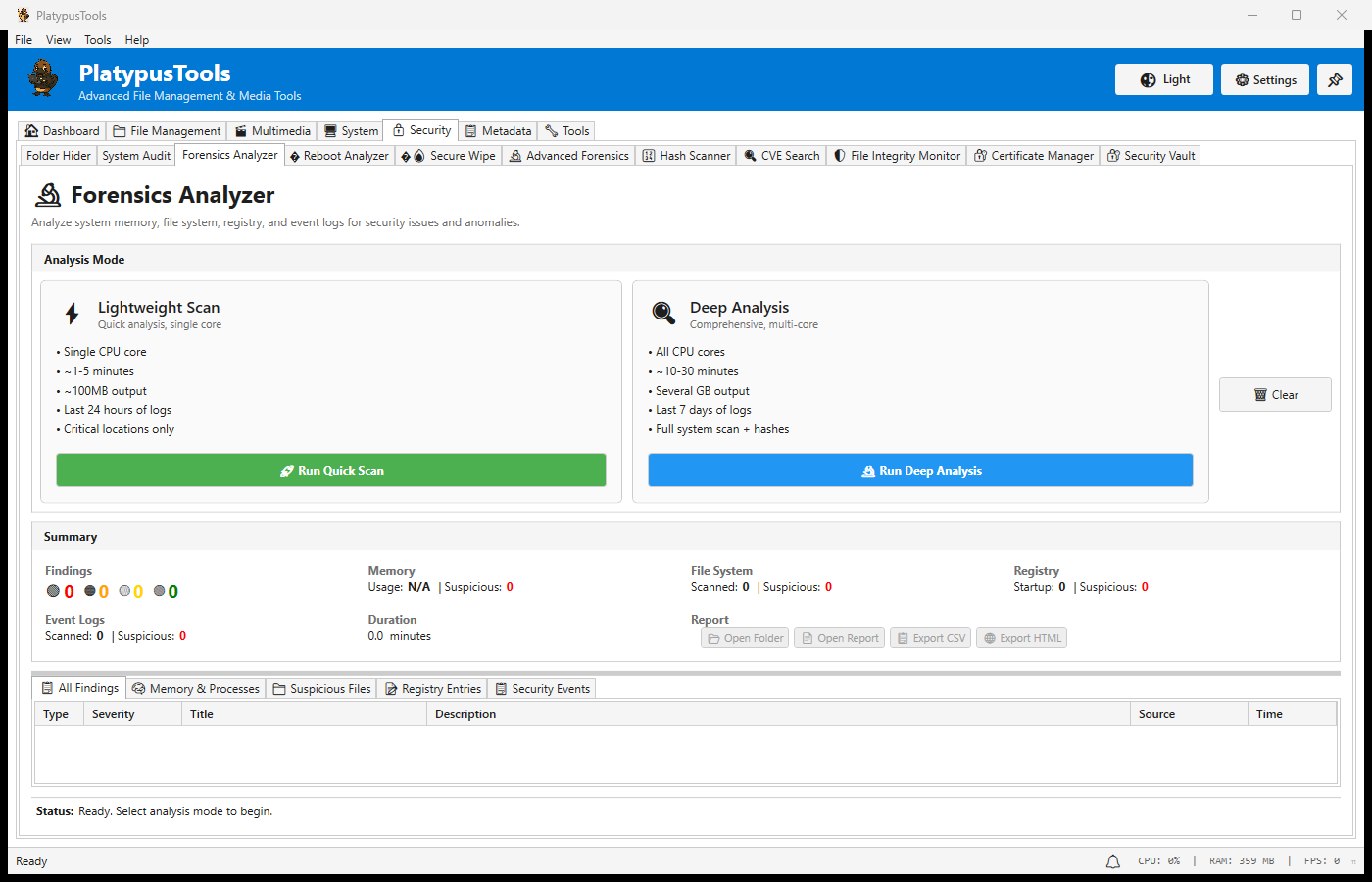This screenshot has height=882, width=1372.
Task: Click the Deep Analysis magnifier icon
Action: tap(663, 313)
